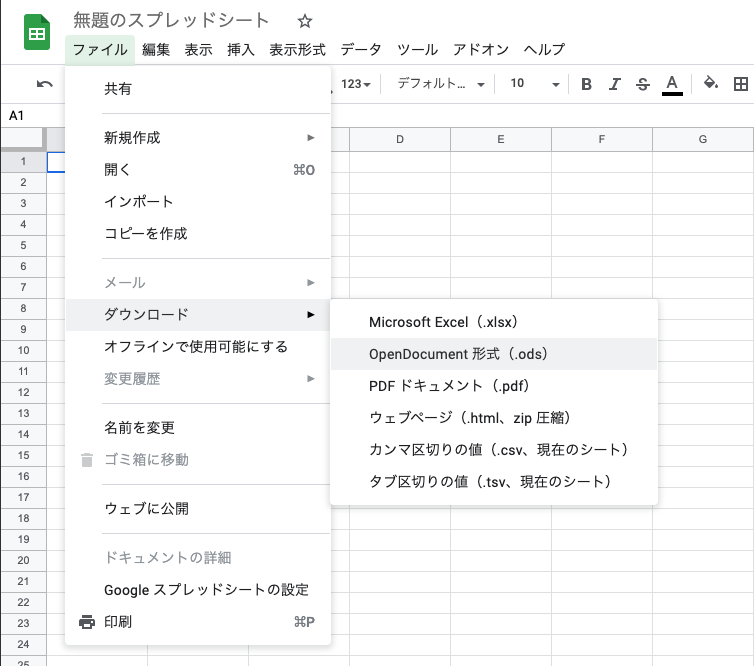The width and height of the screenshot is (754, 666).
Task: Select row 1 header
Action: pos(23,162)
